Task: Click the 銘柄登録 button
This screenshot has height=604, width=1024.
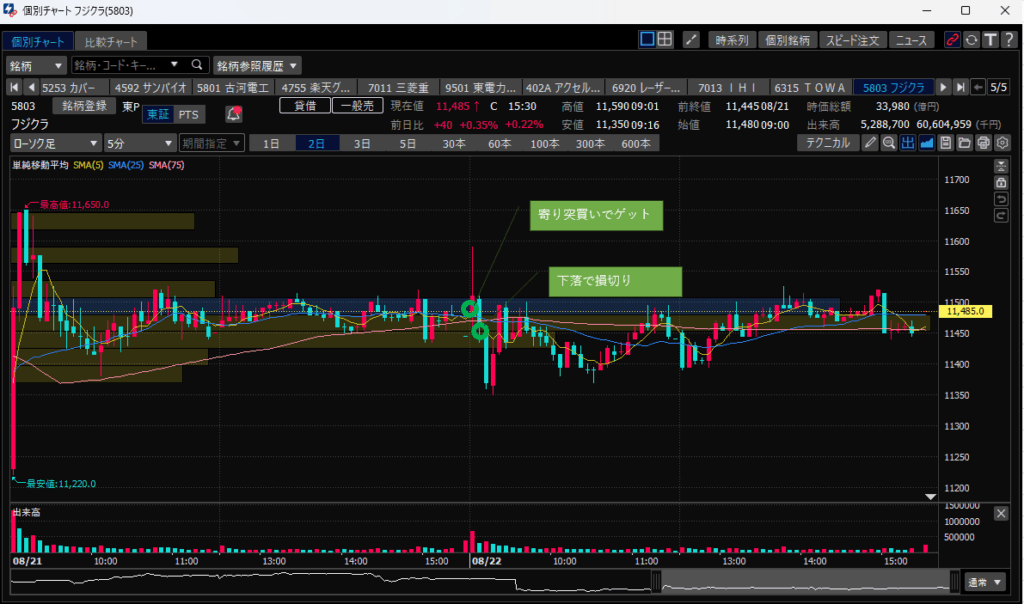Action: pyautogui.click(x=84, y=105)
